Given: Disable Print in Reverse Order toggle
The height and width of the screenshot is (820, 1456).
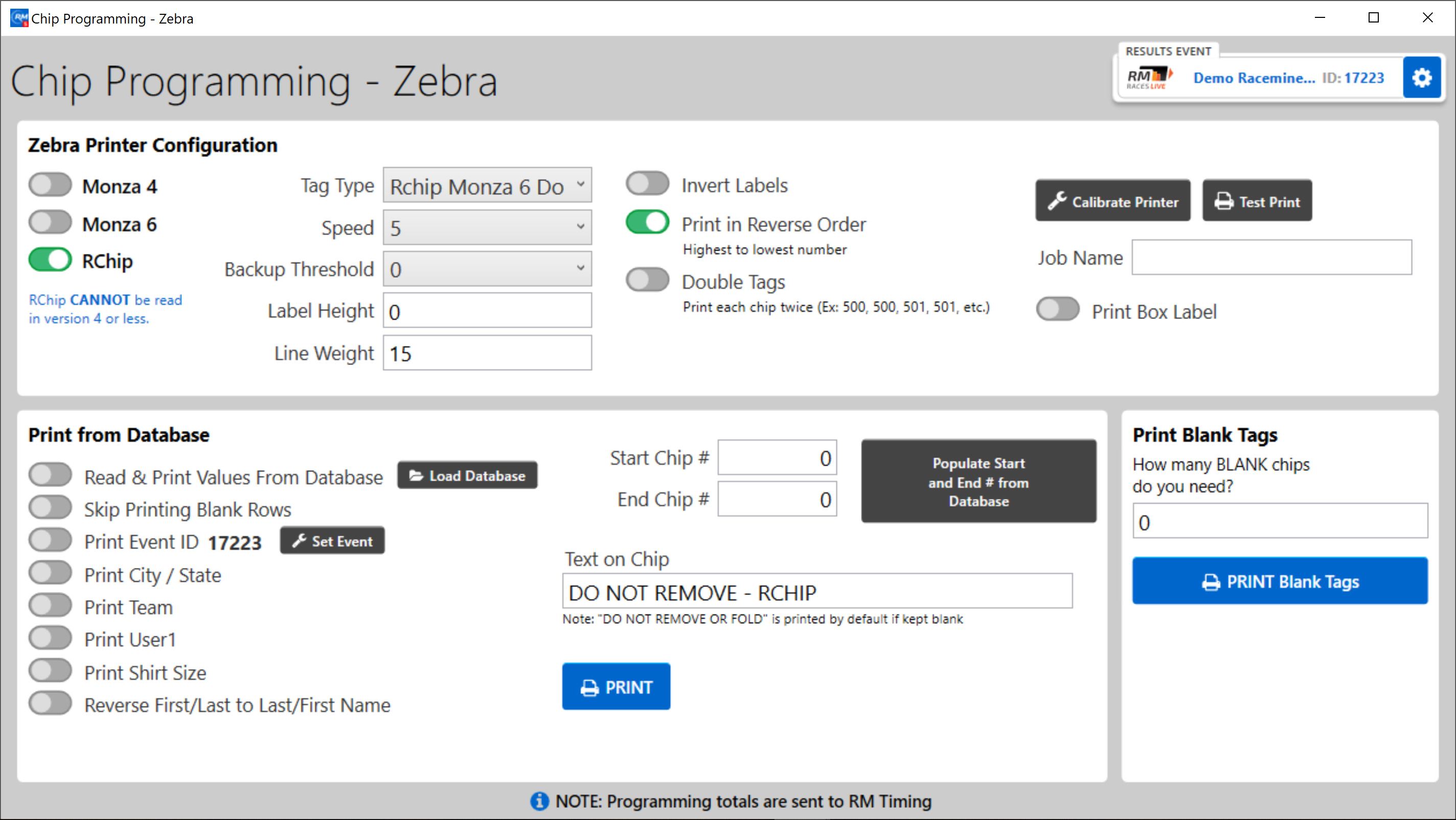Looking at the screenshot, I should (647, 222).
